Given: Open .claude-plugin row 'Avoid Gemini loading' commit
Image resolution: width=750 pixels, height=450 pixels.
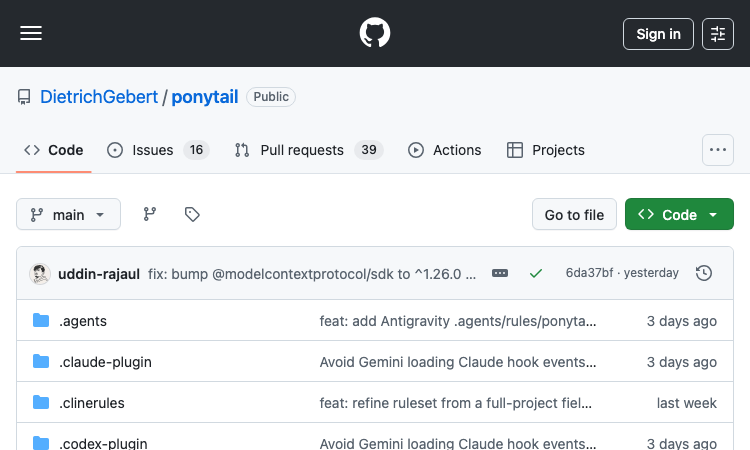Looking at the screenshot, I should click(458, 362).
